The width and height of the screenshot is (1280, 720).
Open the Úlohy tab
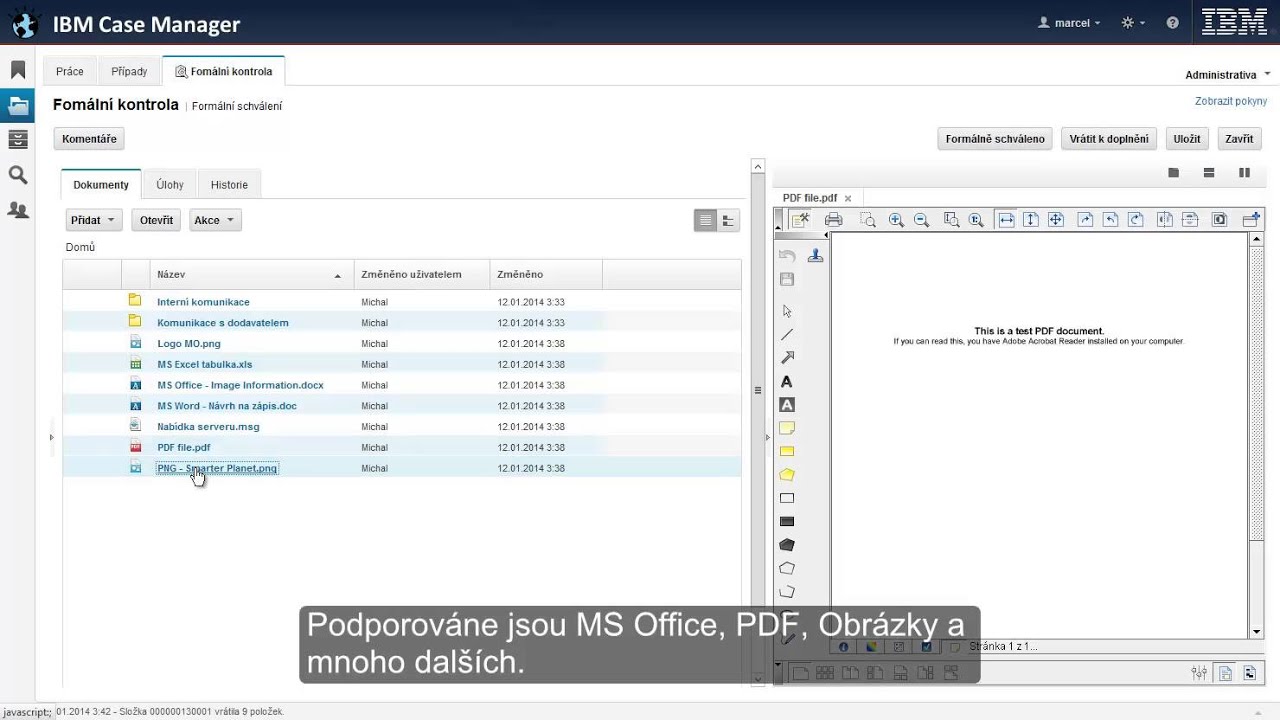pos(170,185)
